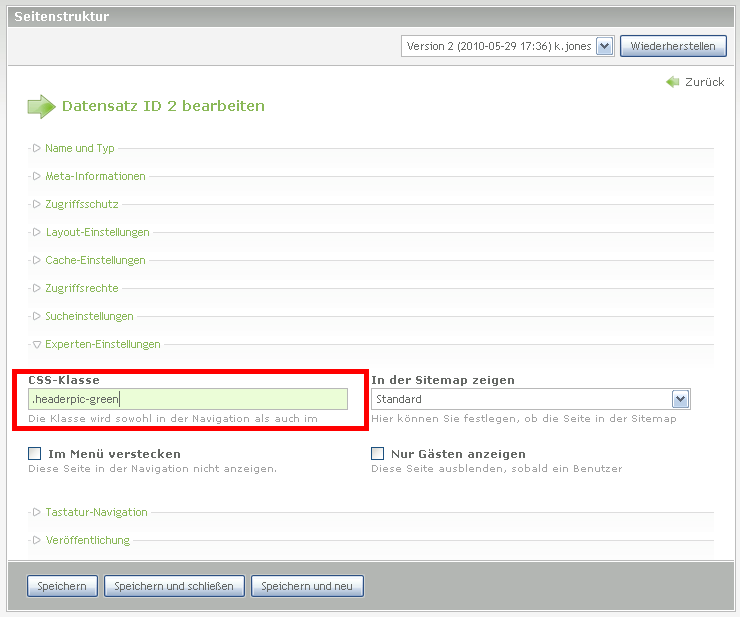Expand the Cache-Einstellungen section

[95, 260]
